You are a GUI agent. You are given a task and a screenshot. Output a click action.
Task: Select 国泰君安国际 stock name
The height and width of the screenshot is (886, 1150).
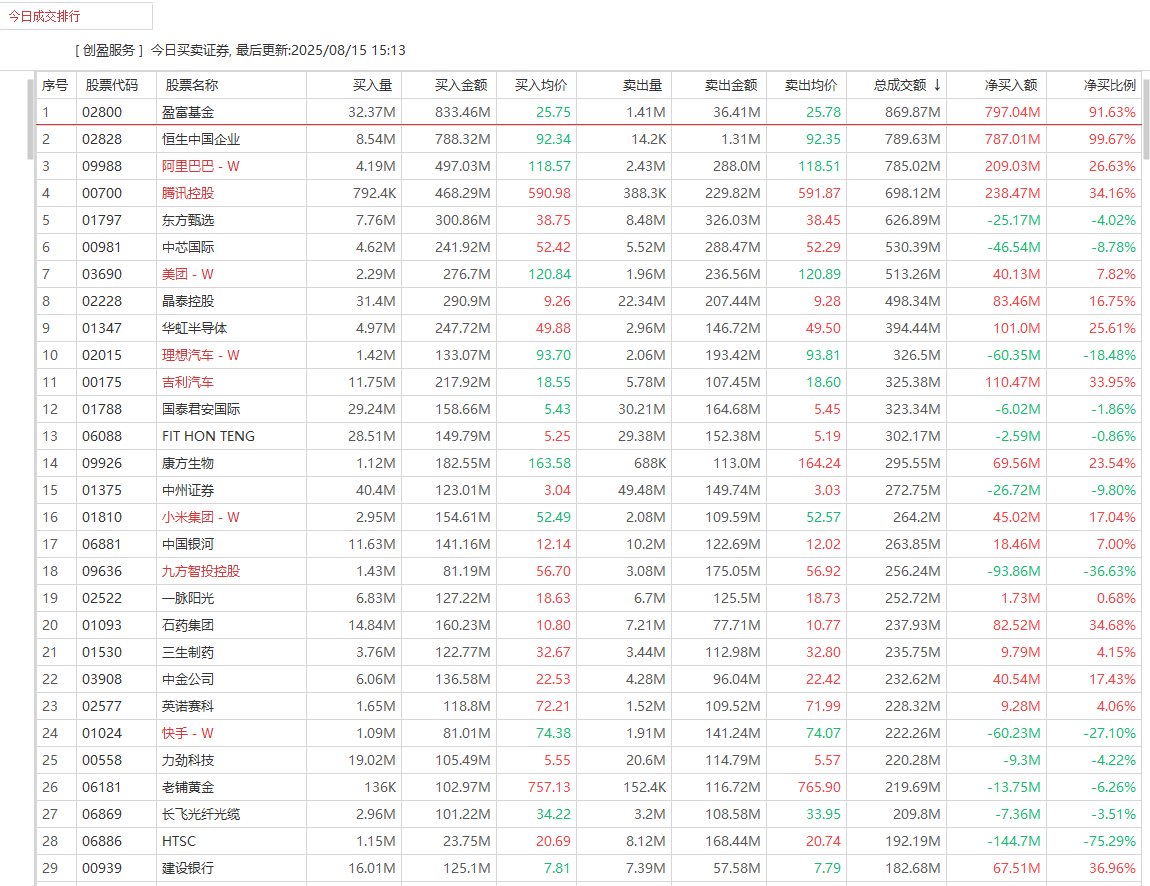[x=201, y=409]
